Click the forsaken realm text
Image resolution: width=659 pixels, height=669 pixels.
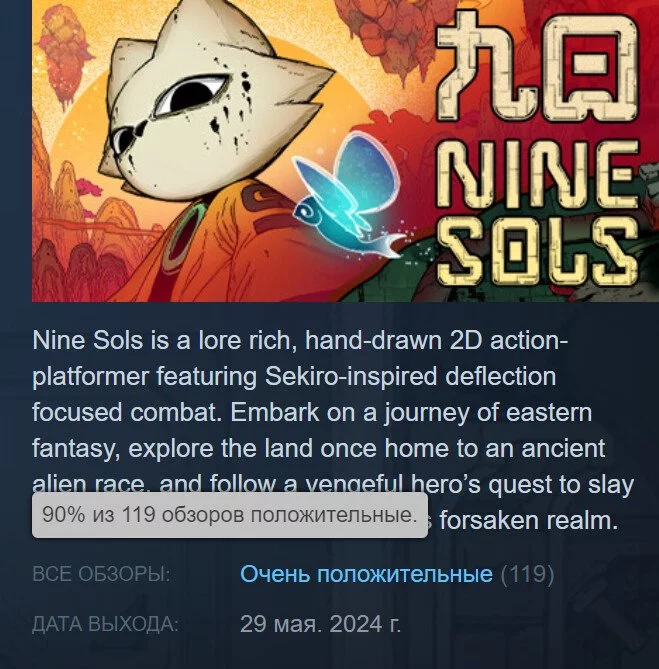point(528,521)
